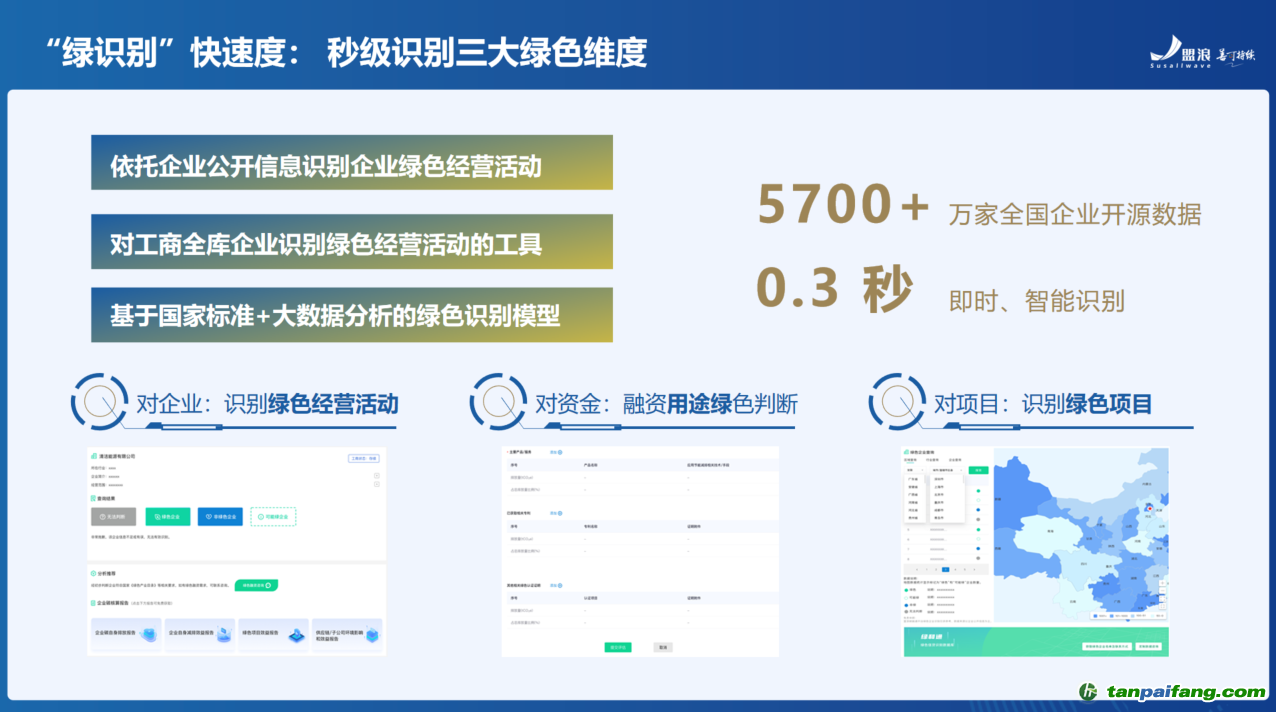Click the green submit button below the tables
1276x712 pixels.
click(x=618, y=647)
